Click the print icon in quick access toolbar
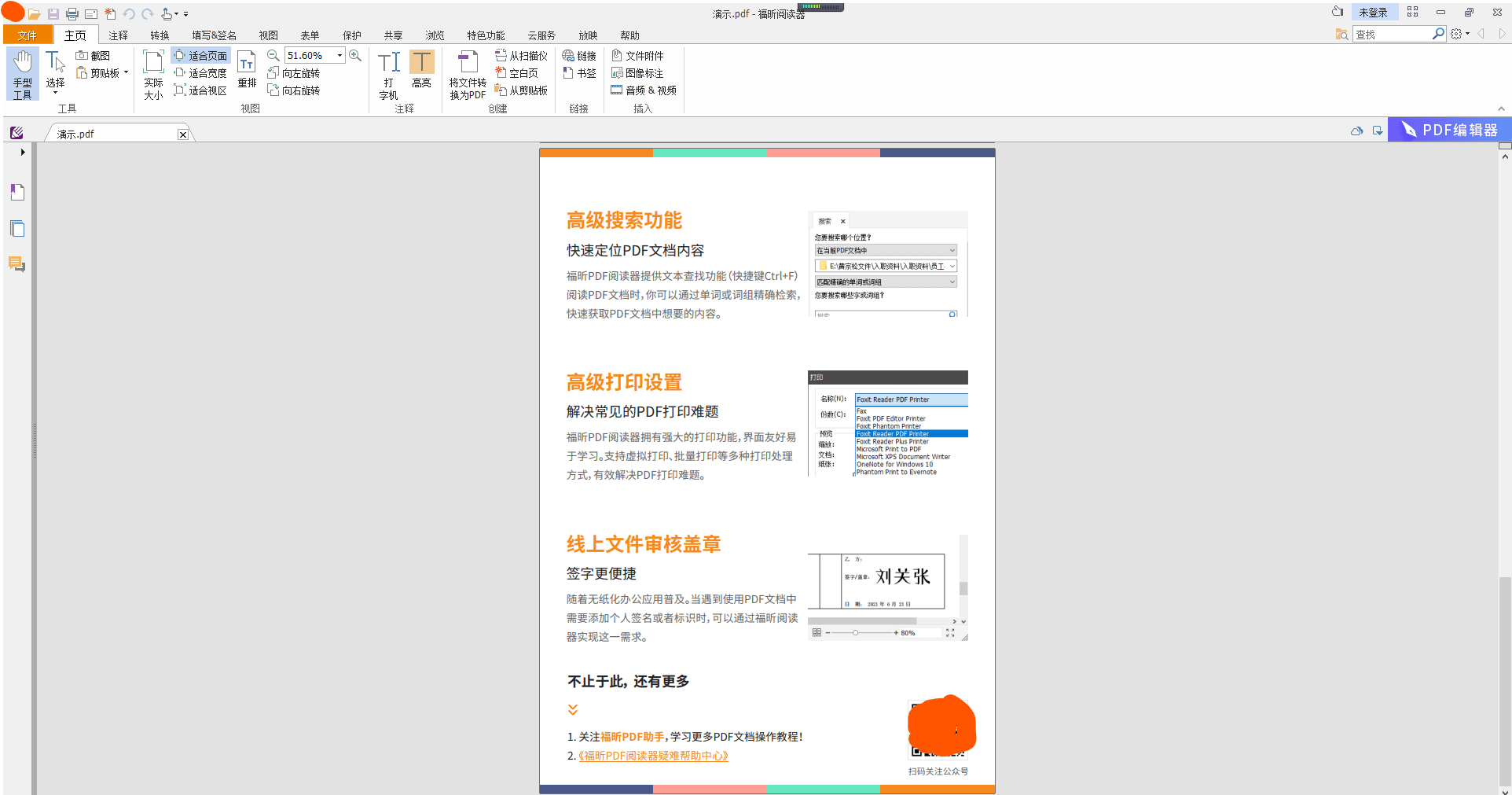Image resolution: width=1512 pixels, height=795 pixels. point(72,14)
